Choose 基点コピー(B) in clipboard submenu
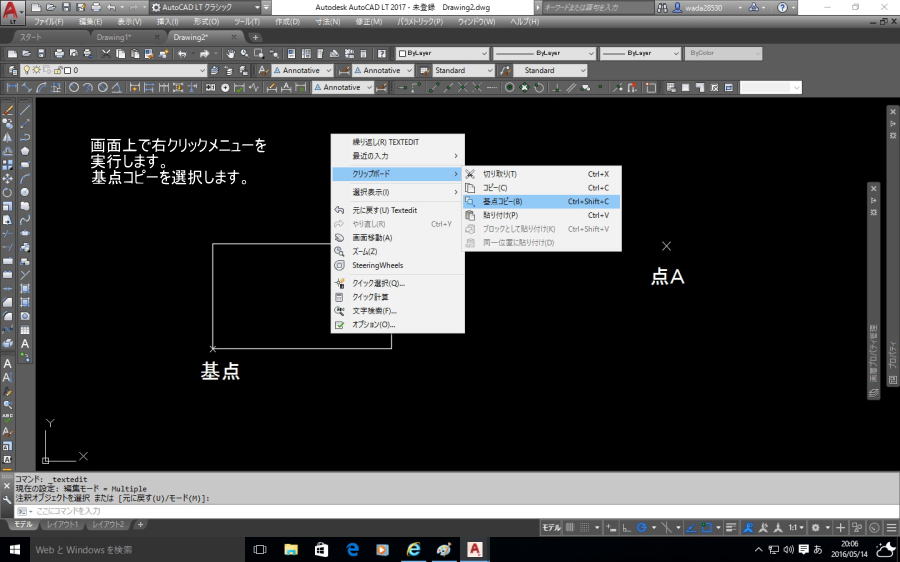The image size is (900, 562). click(542, 201)
